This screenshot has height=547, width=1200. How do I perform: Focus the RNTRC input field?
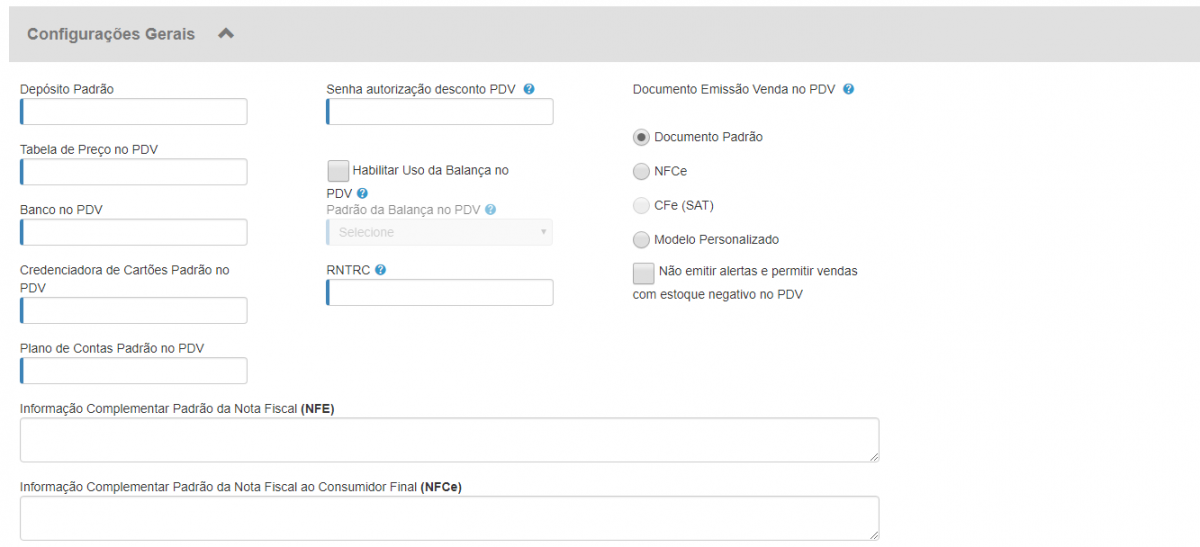pos(440,292)
